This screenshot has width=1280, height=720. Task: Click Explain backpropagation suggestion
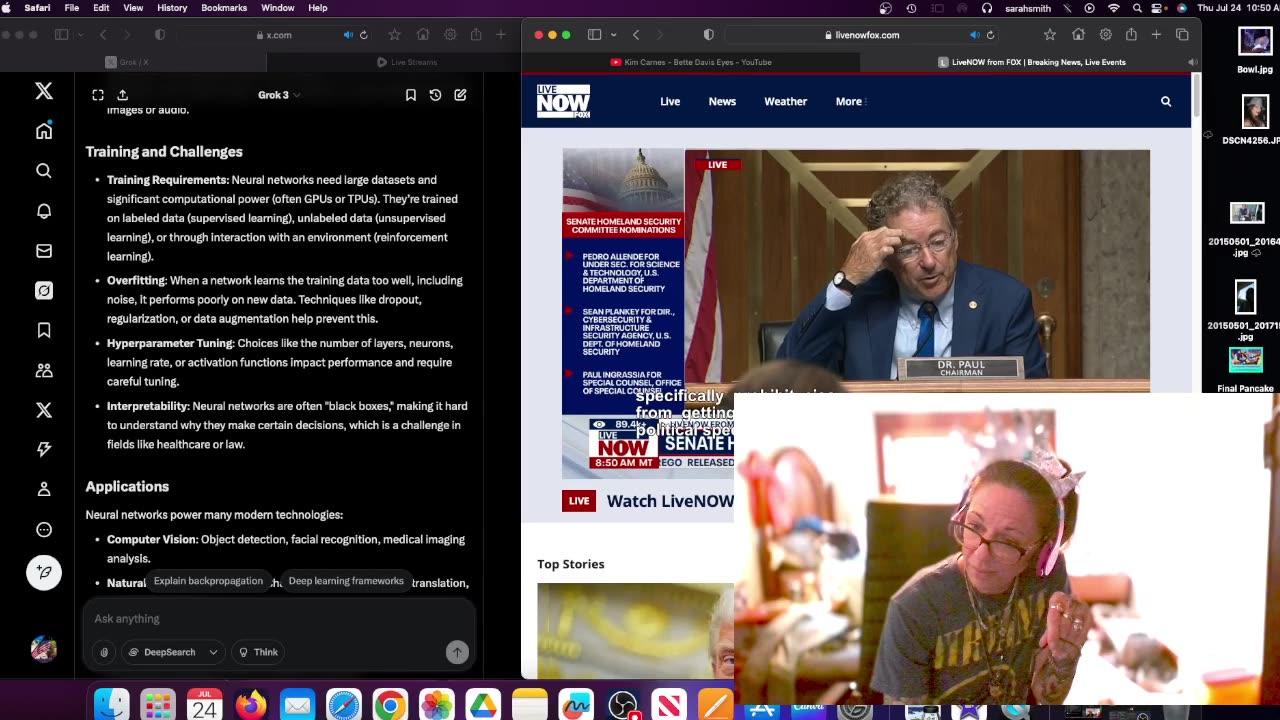click(x=208, y=581)
